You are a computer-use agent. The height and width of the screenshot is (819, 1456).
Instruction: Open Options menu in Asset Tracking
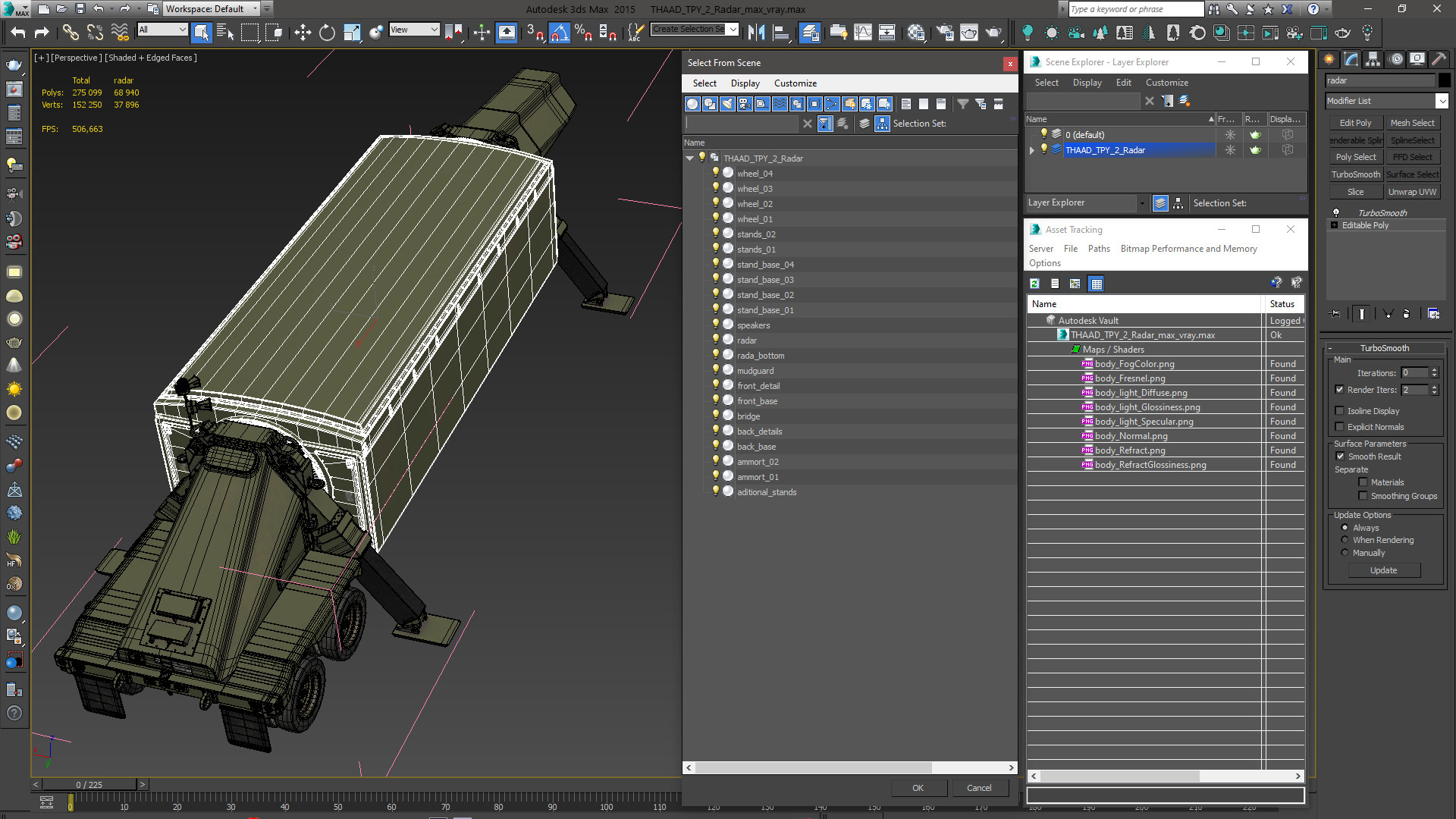point(1044,263)
